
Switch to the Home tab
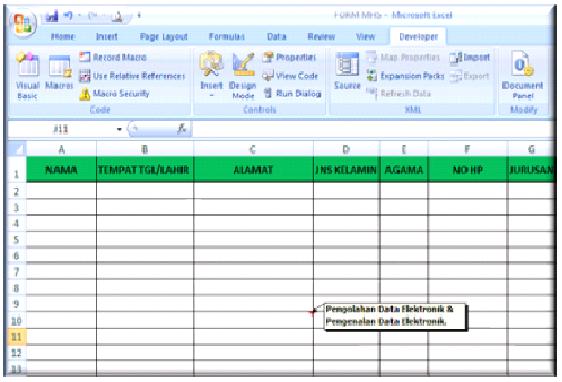[63, 37]
